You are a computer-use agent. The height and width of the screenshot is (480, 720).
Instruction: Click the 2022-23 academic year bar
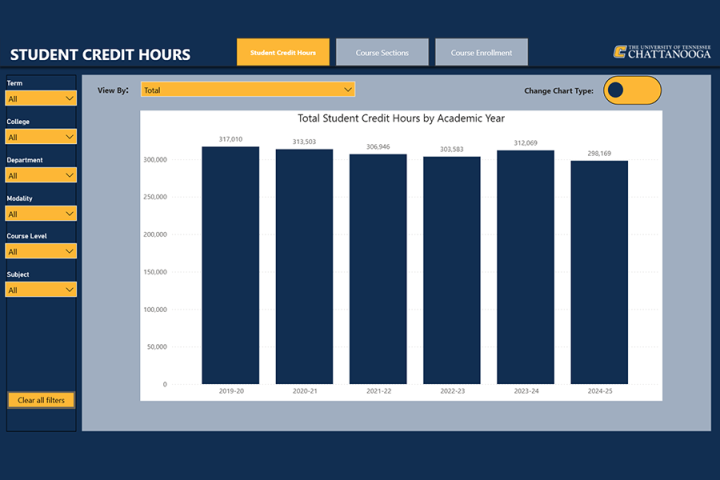click(452, 270)
